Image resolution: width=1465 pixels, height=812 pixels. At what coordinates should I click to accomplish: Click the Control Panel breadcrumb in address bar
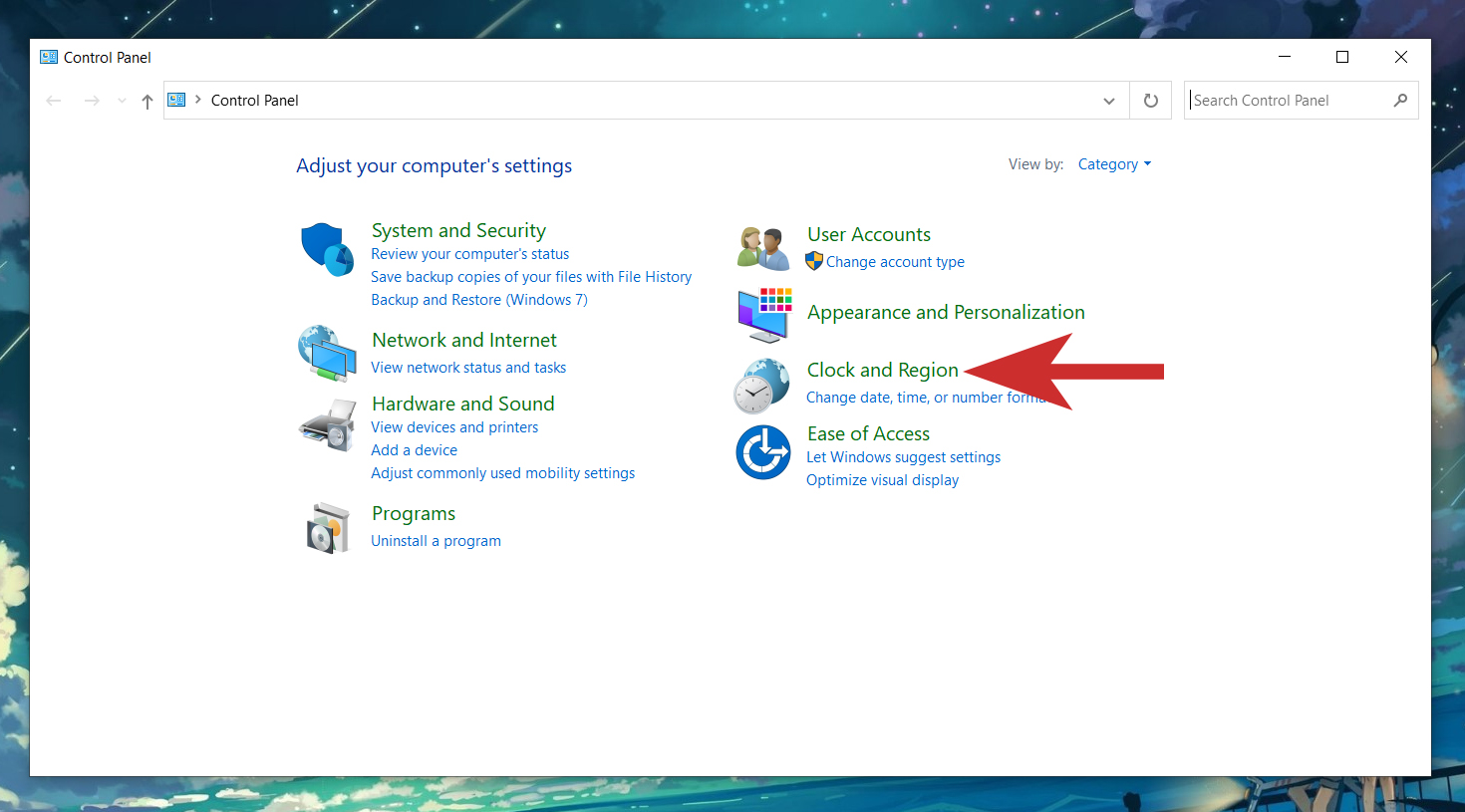(254, 101)
